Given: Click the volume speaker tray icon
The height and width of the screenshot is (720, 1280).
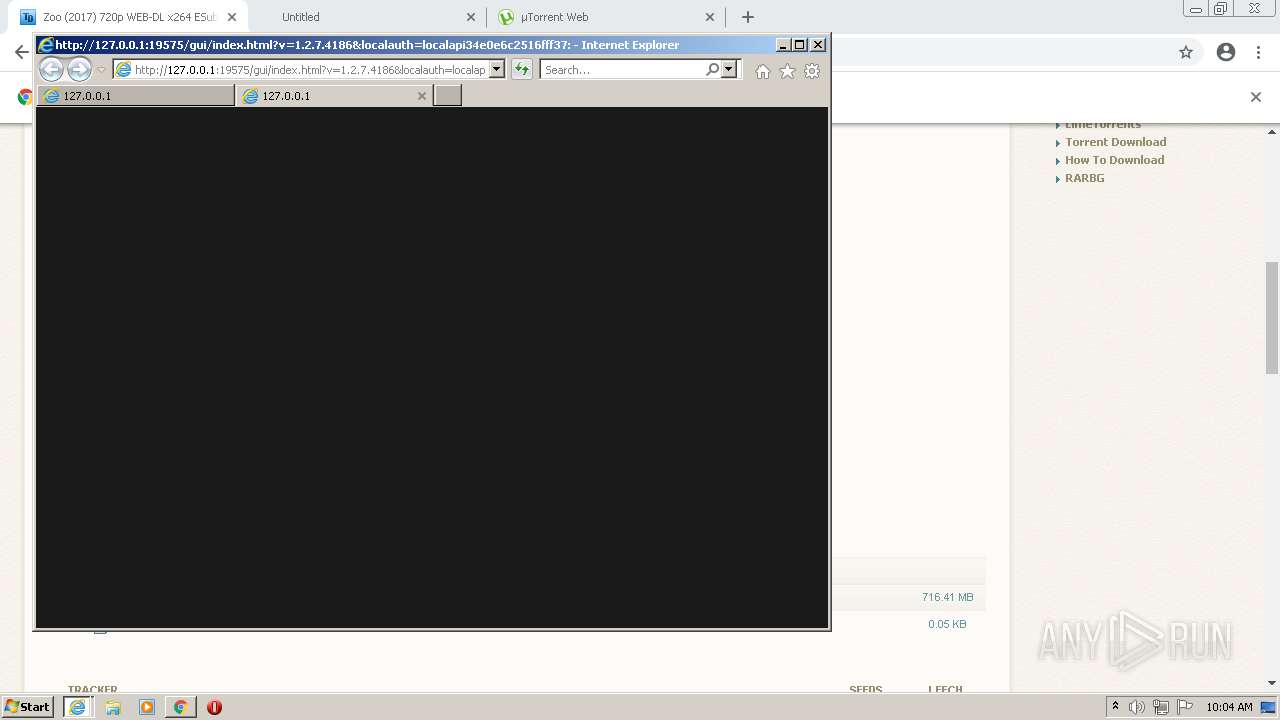Looking at the screenshot, I should point(1137,707).
